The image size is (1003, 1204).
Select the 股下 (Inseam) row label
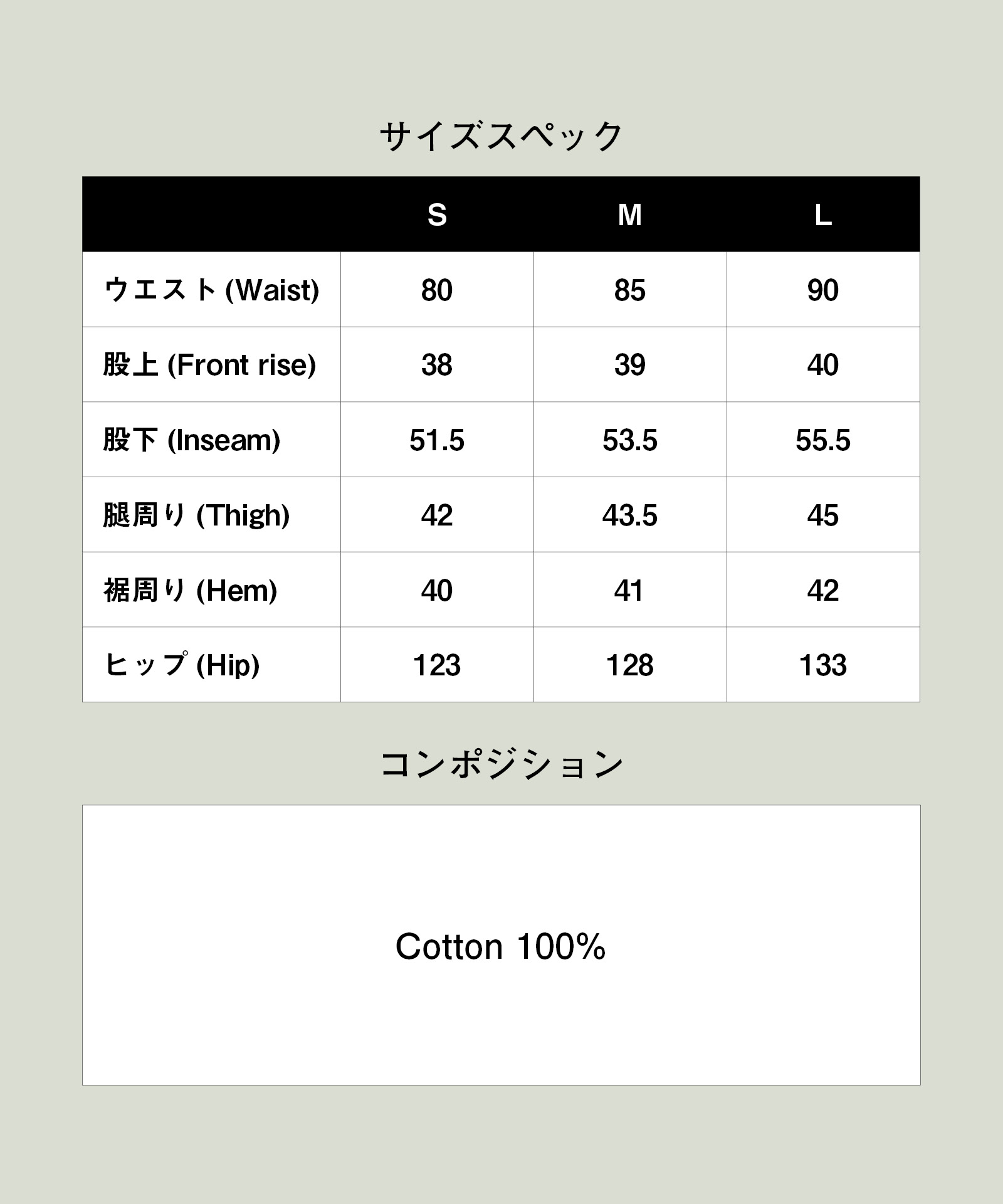pyautogui.click(x=192, y=440)
